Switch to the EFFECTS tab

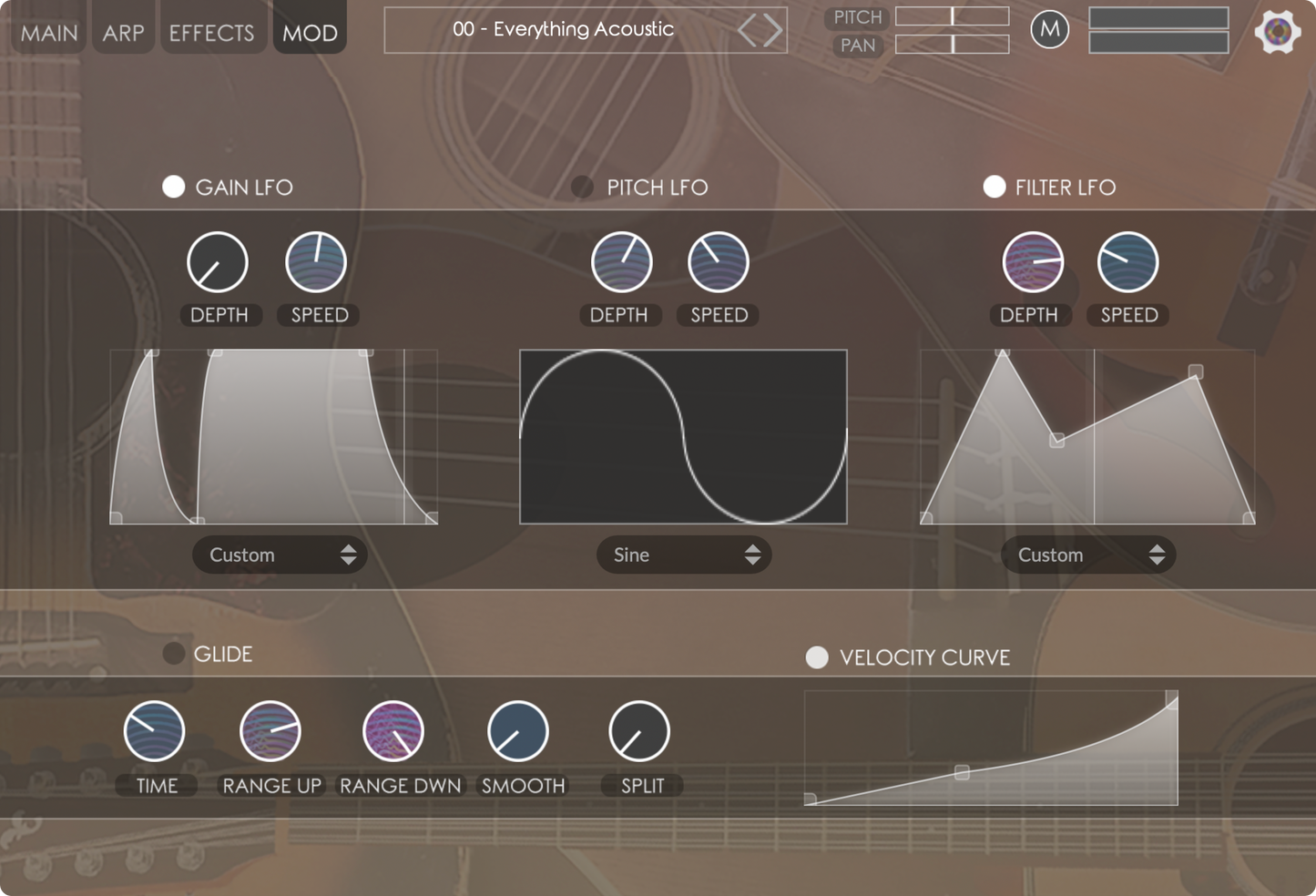click(x=211, y=33)
